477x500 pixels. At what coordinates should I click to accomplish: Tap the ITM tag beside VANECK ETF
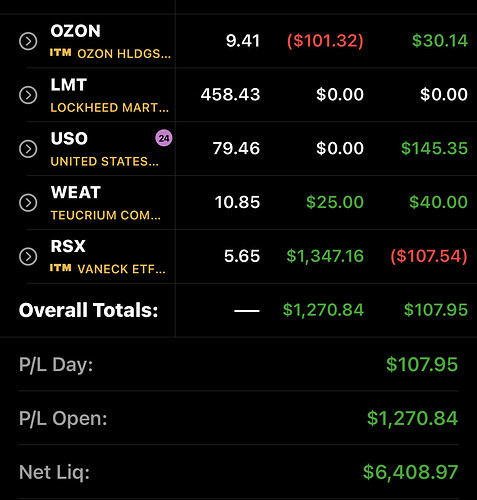coord(60,268)
